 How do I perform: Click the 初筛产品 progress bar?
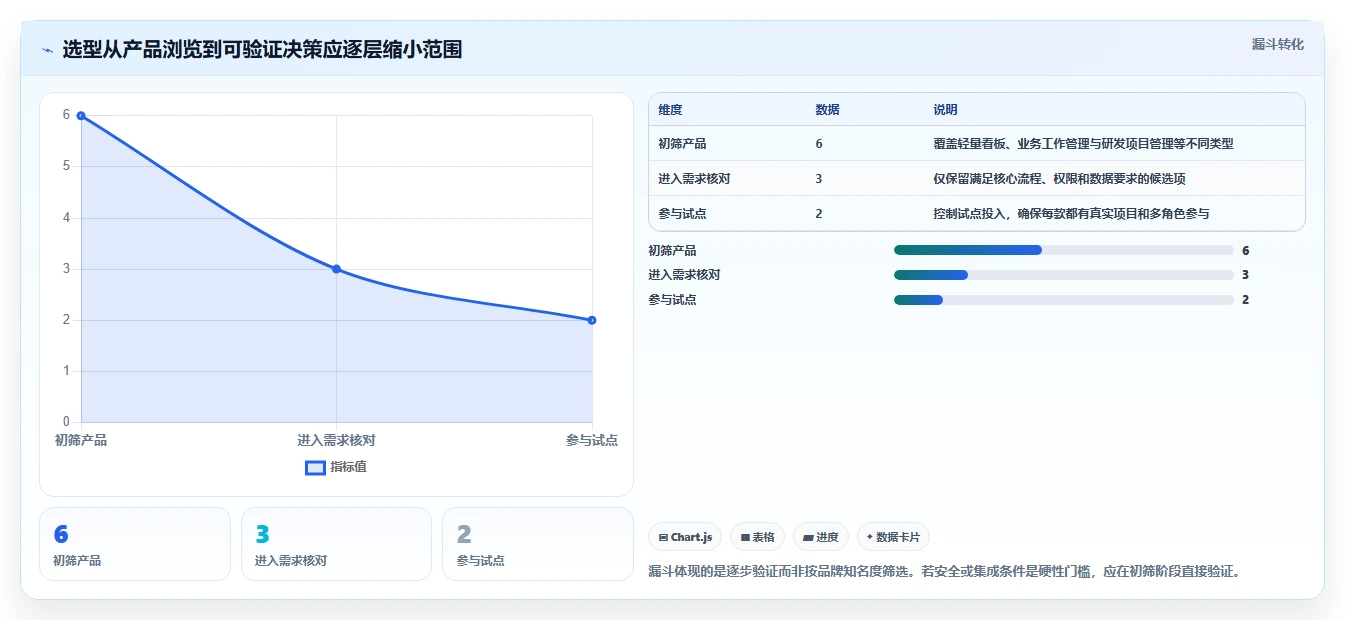(x=1064, y=251)
